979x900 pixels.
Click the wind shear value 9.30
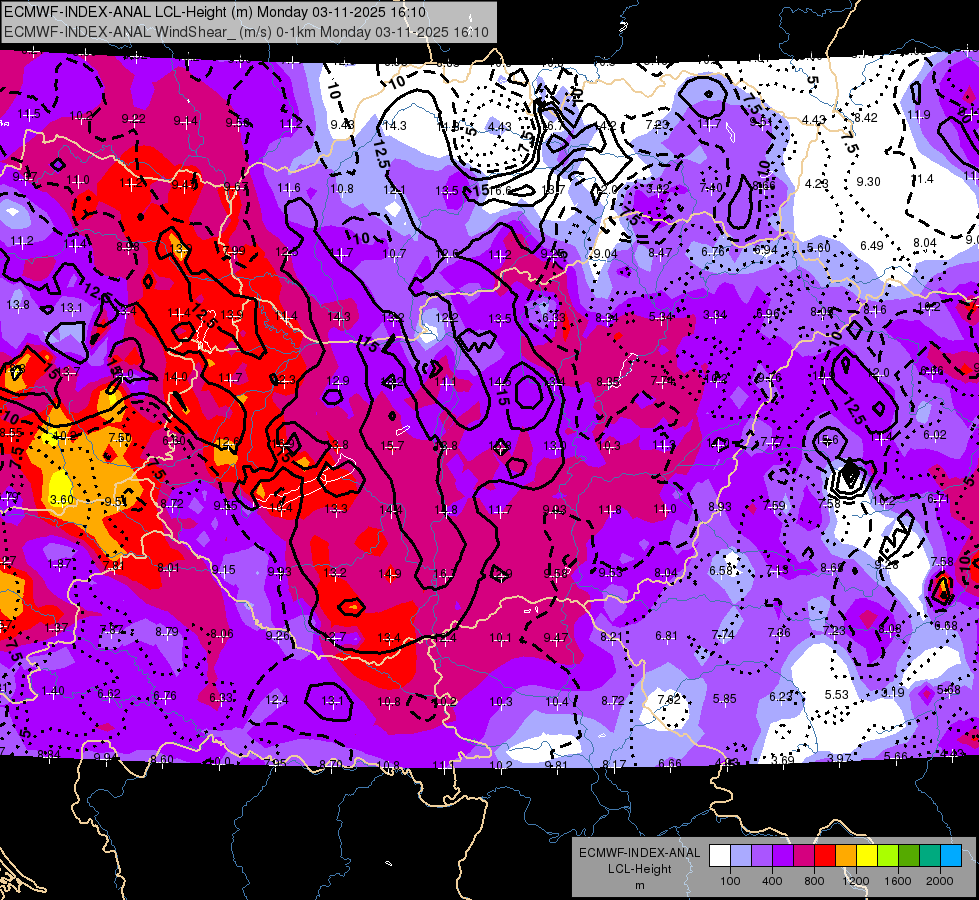click(x=868, y=182)
